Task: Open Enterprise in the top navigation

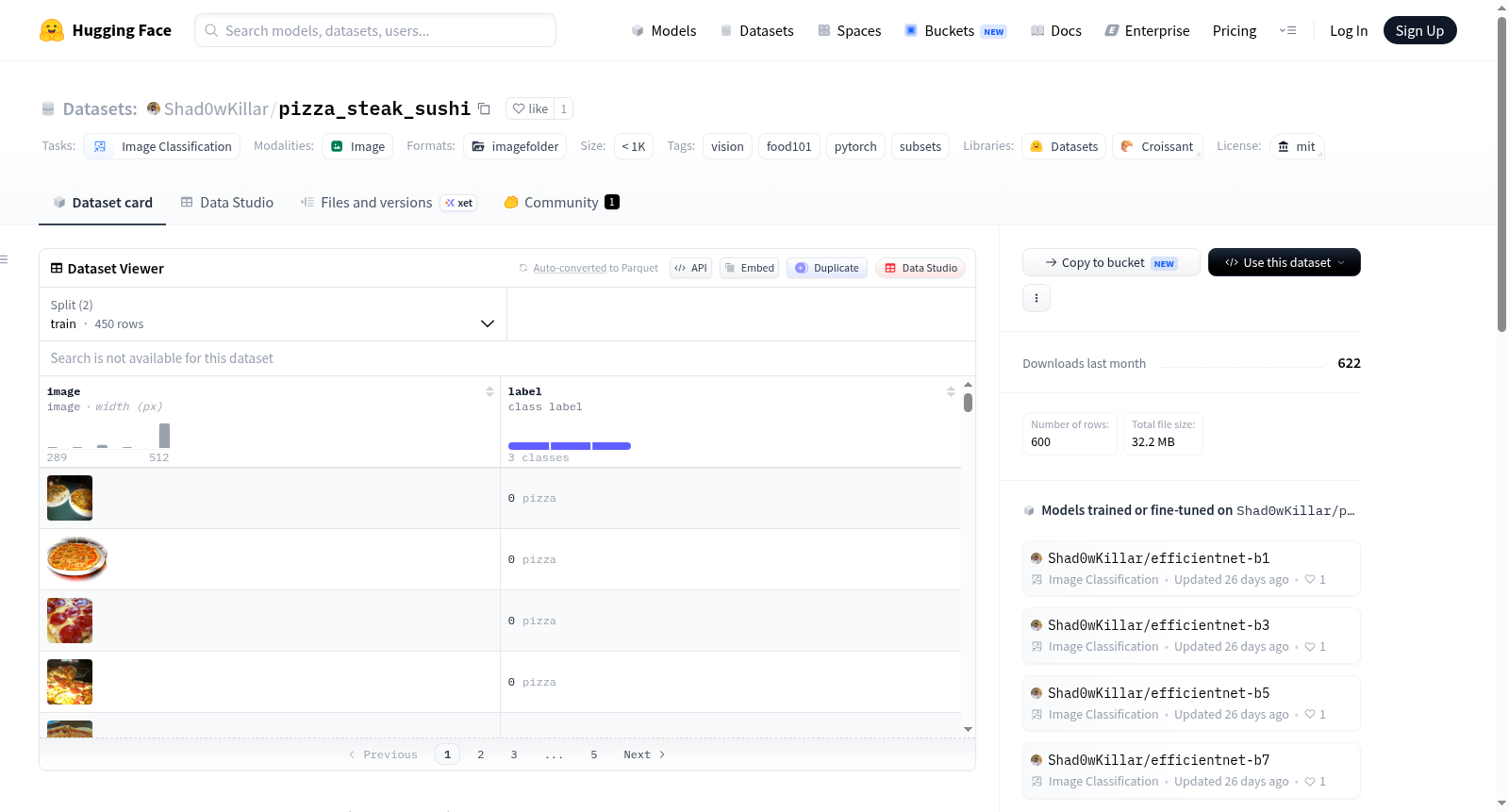Action: [1148, 31]
